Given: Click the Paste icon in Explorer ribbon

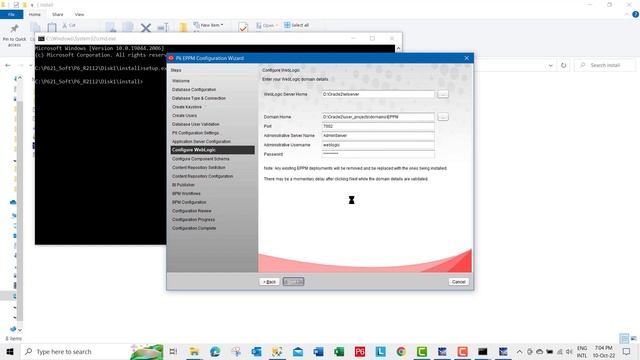Looking at the screenshot, I should click(52, 28).
